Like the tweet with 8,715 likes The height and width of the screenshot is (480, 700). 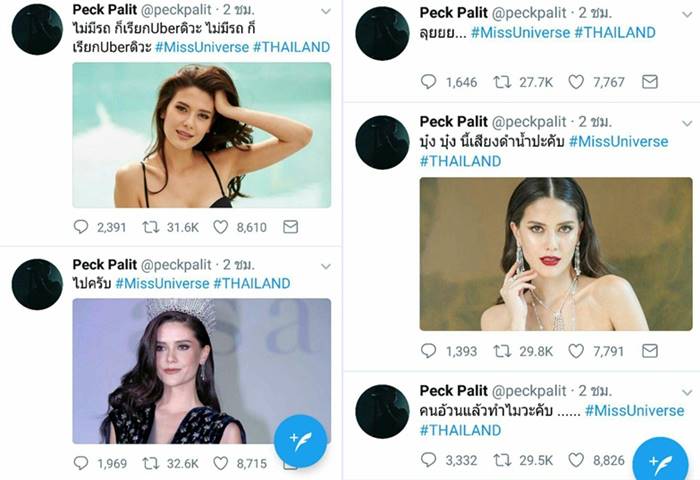pyautogui.click(x=222, y=463)
